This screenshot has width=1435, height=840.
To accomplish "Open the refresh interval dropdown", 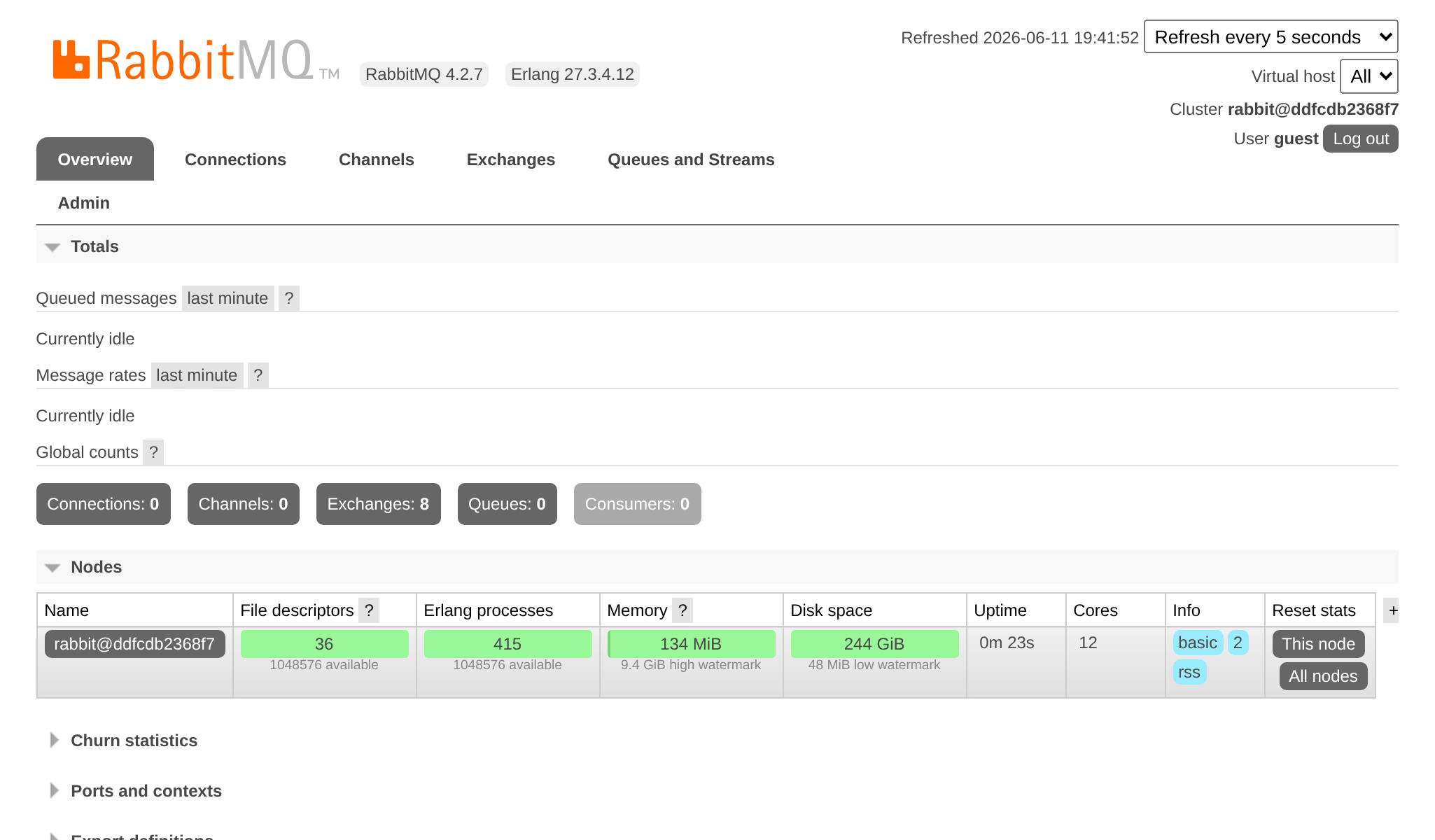I will [x=1271, y=36].
